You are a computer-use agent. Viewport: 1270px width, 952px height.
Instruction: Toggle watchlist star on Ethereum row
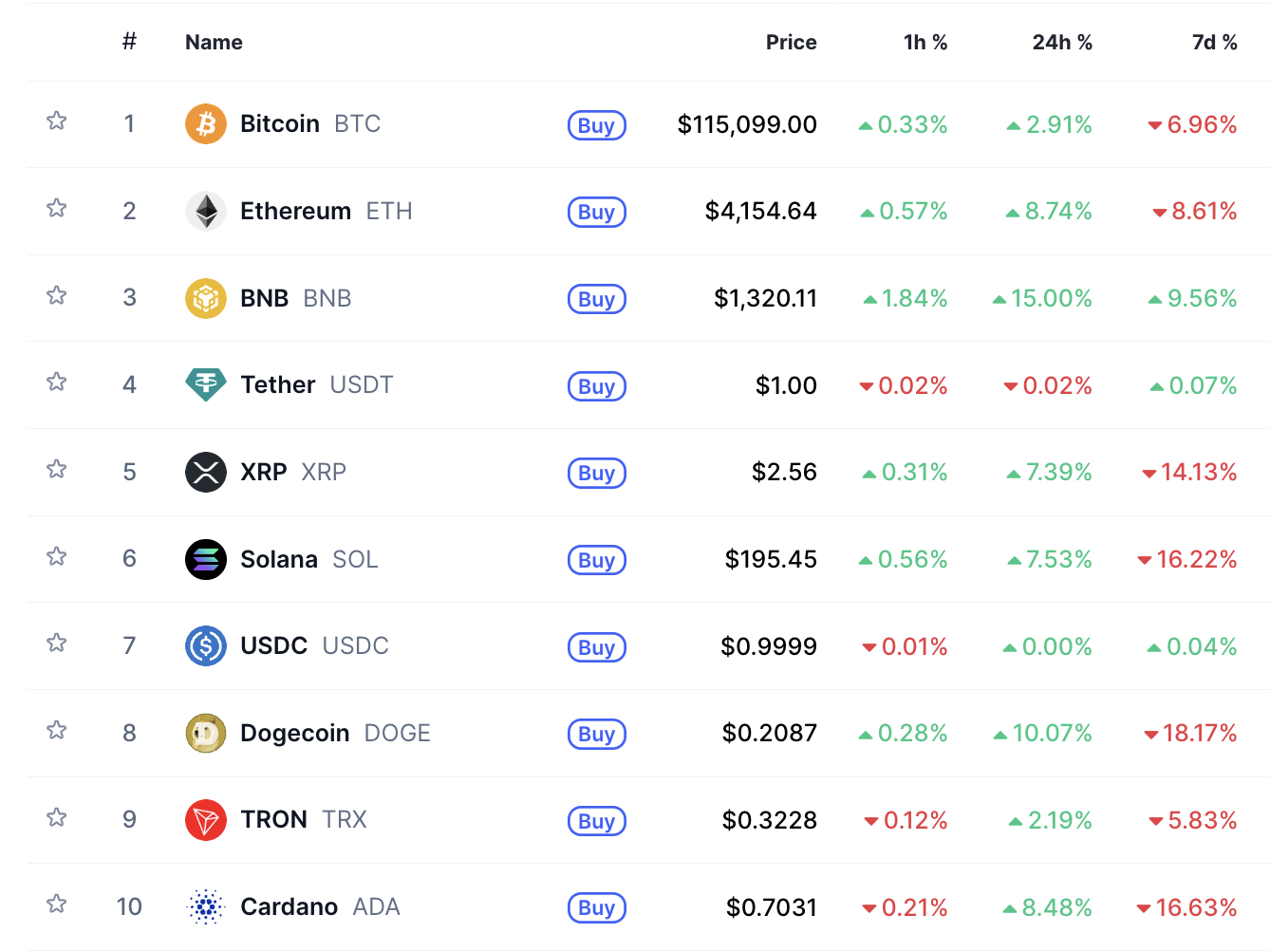pyautogui.click(x=57, y=209)
